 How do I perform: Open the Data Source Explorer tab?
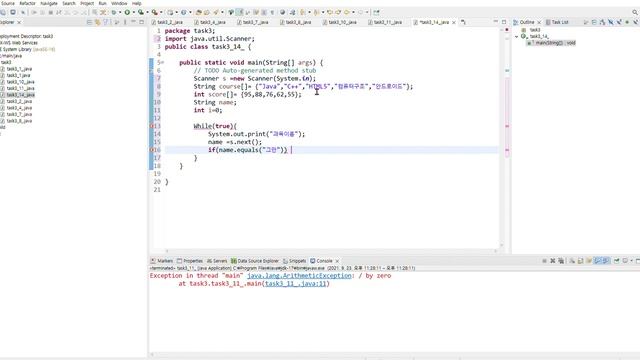255,260
